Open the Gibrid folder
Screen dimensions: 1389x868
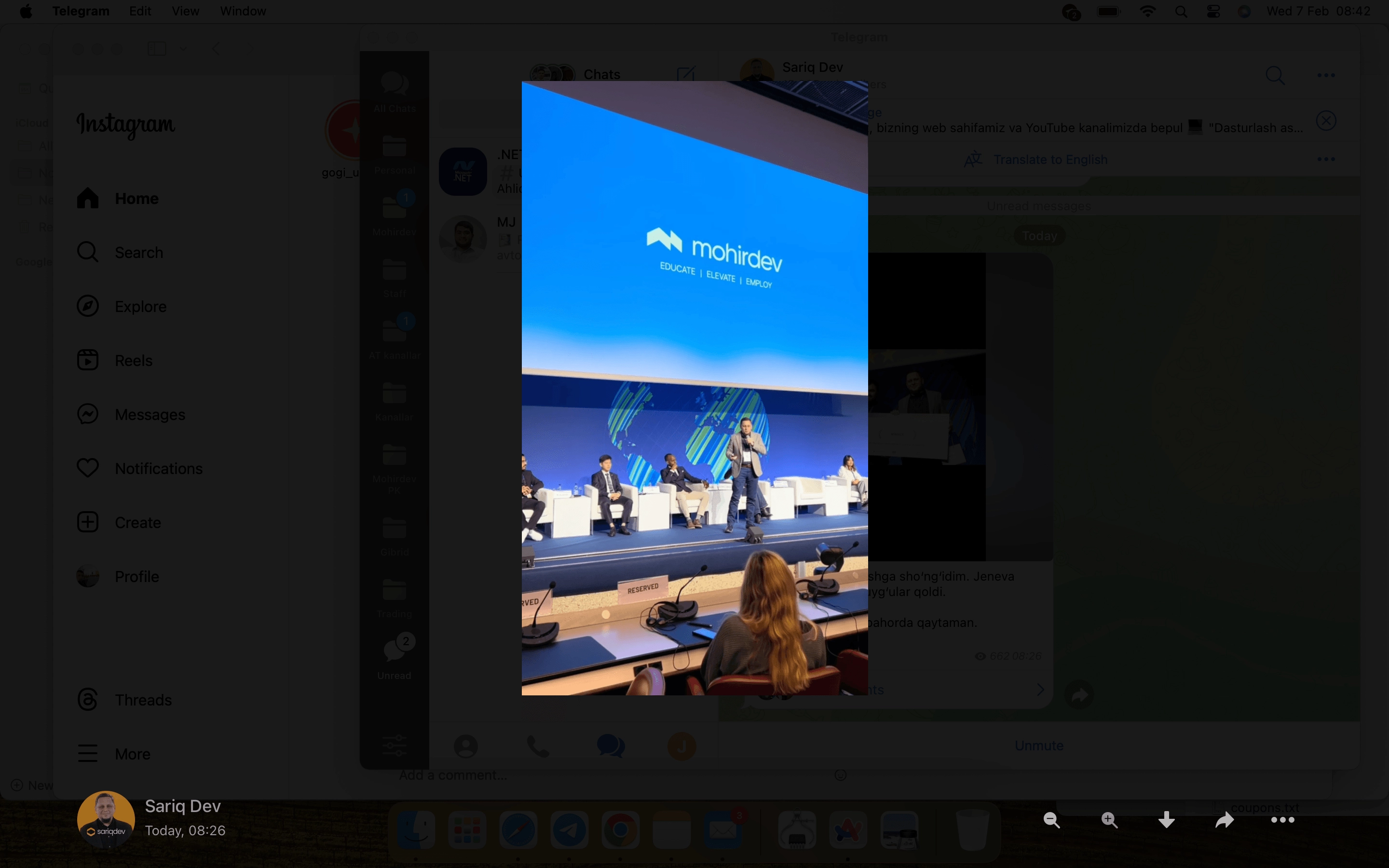(395, 536)
